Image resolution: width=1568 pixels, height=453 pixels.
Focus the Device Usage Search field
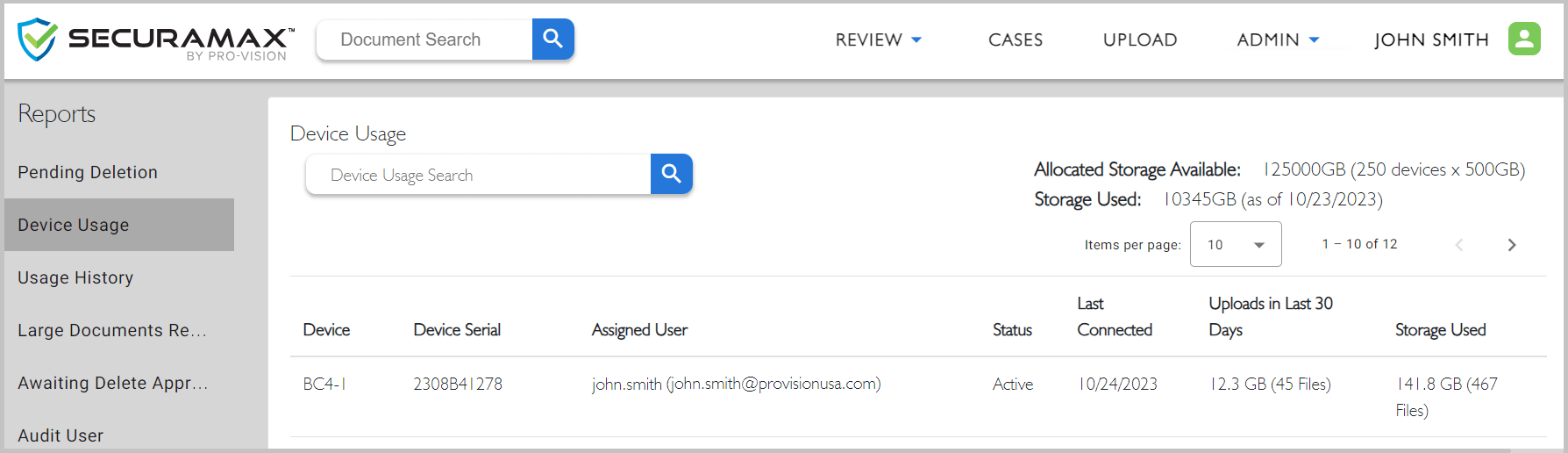pos(478,174)
